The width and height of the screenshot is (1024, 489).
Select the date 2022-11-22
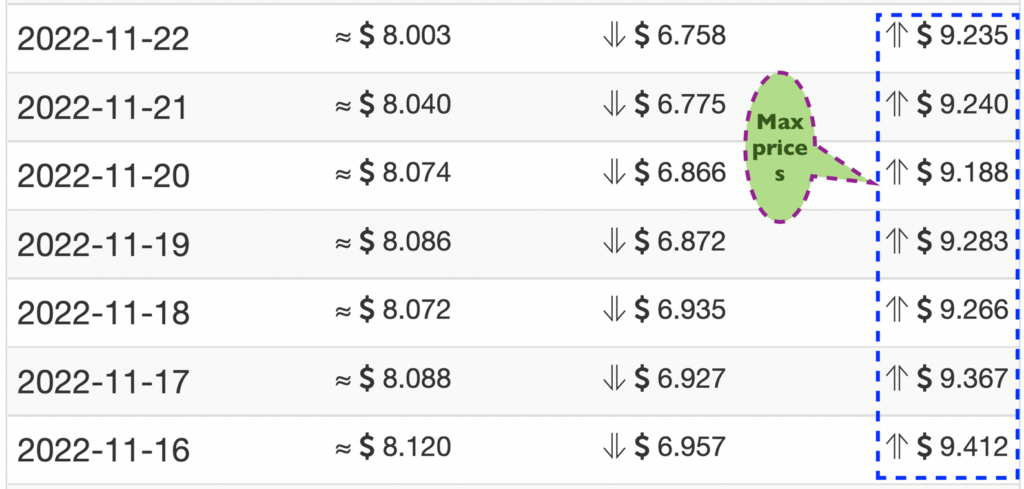click(103, 40)
